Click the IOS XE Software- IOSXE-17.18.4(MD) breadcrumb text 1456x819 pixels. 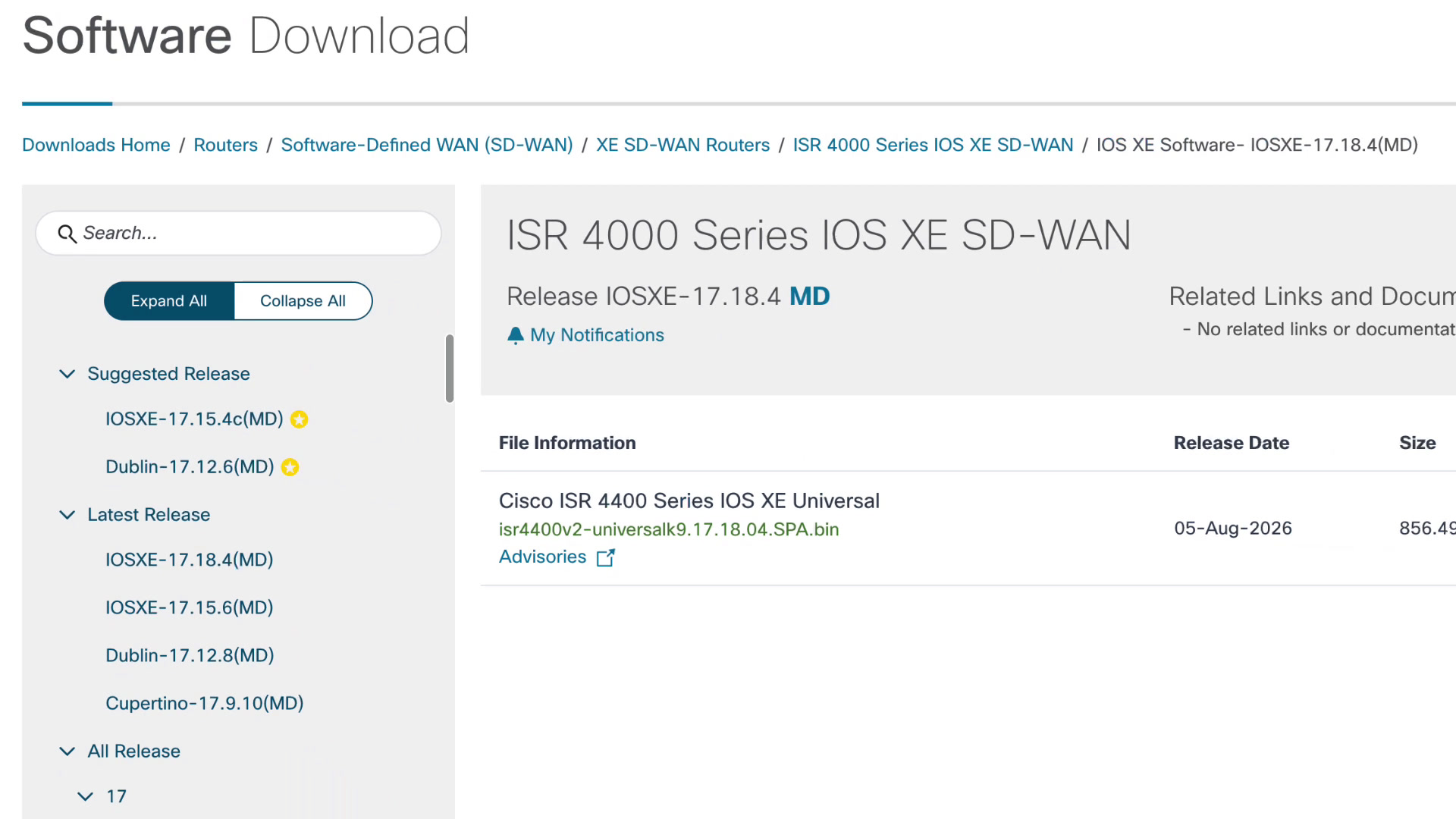coord(1257,145)
